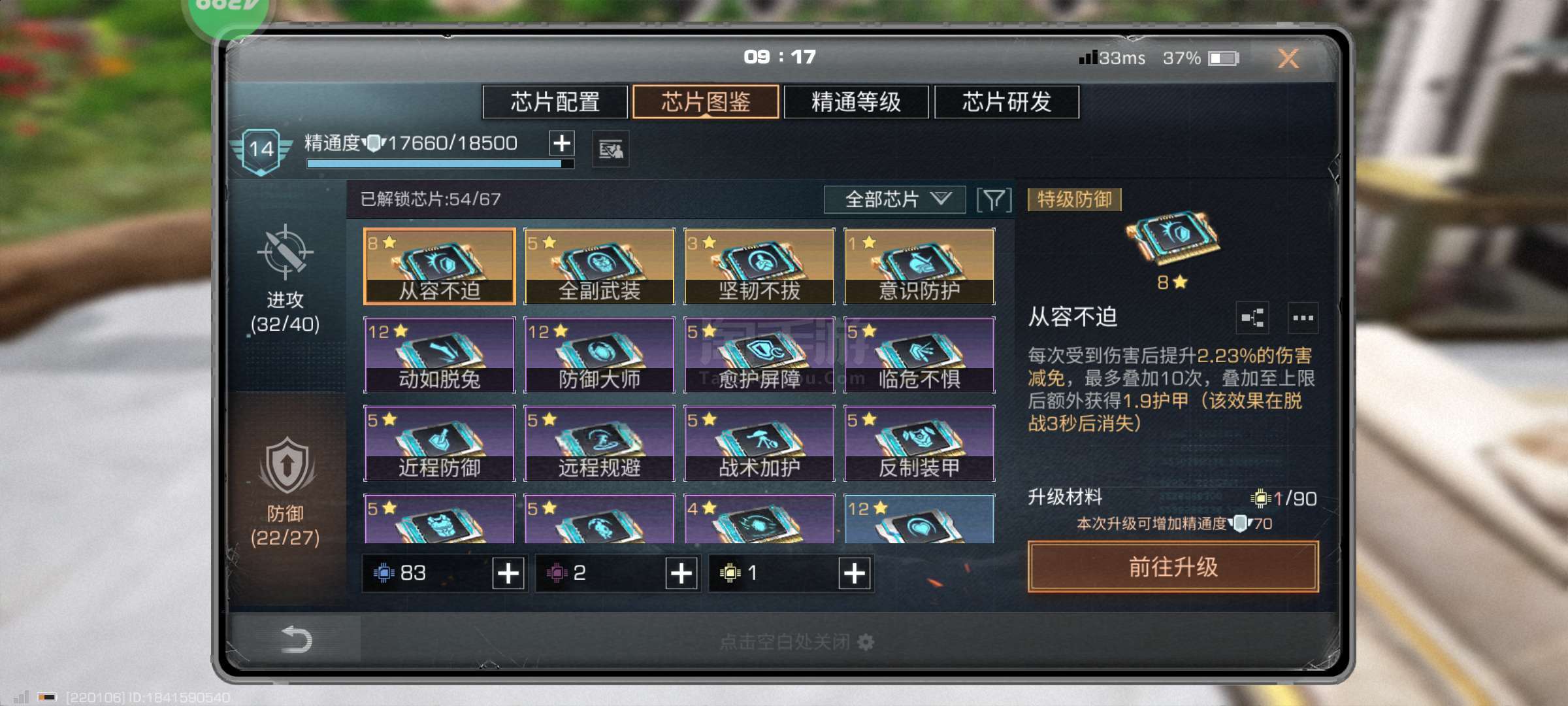Add more purple chip material (2)

click(681, 573)
